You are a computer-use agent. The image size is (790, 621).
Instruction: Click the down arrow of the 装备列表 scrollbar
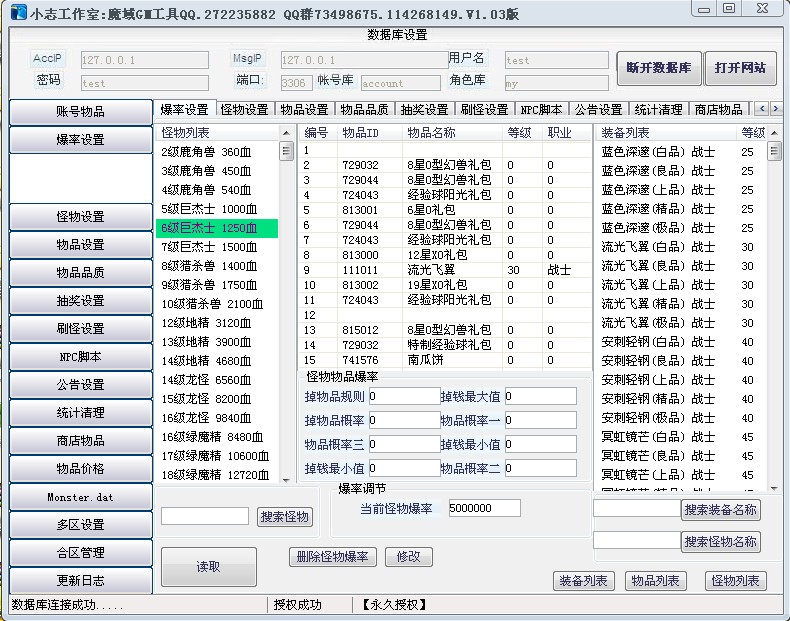774,488
